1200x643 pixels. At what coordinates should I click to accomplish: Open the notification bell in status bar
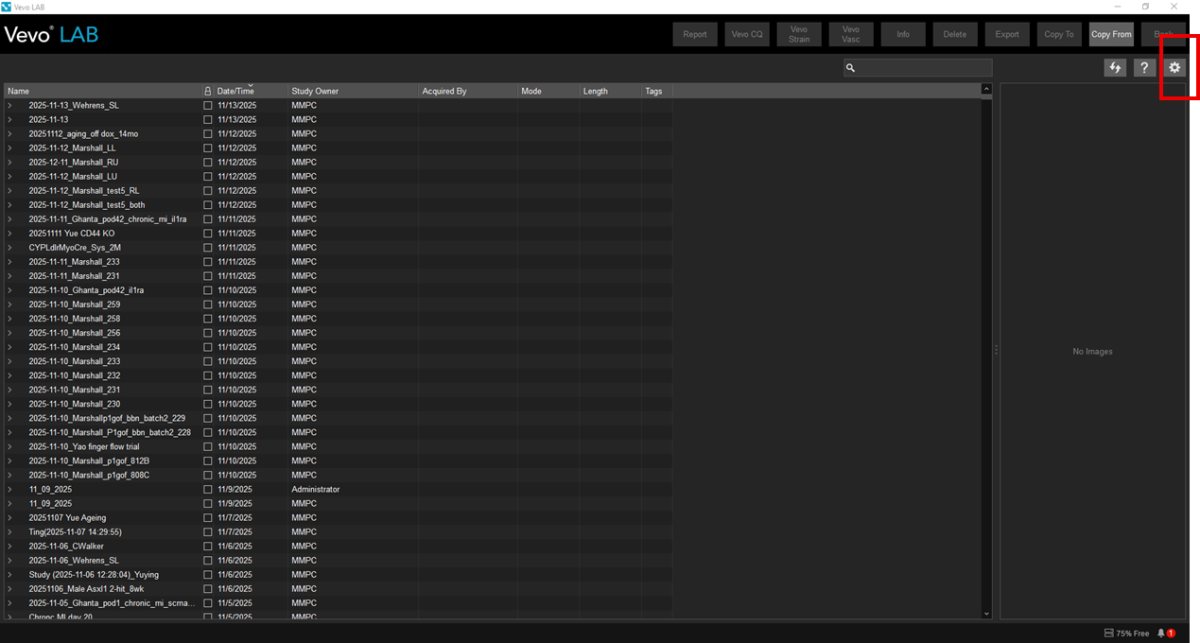[1162, 633]
